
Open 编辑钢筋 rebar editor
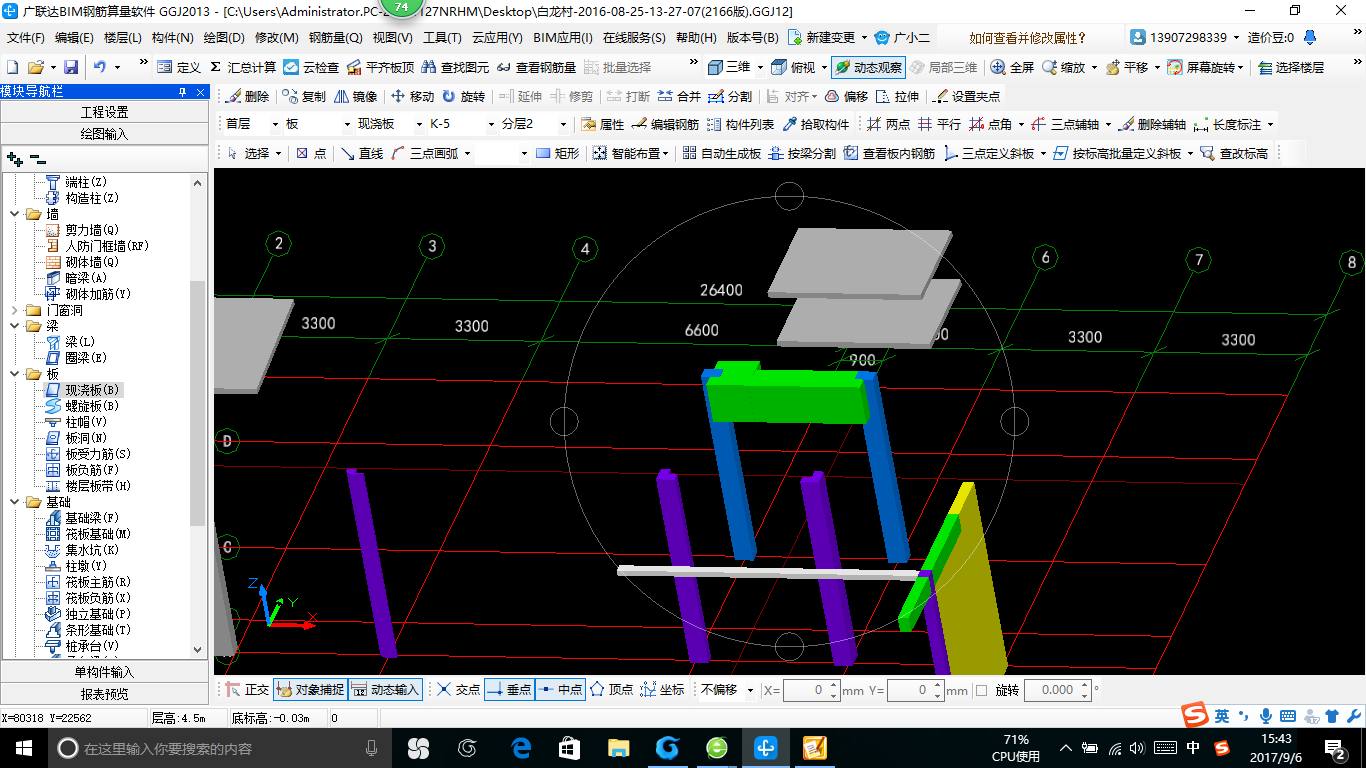tap(665, 124)
